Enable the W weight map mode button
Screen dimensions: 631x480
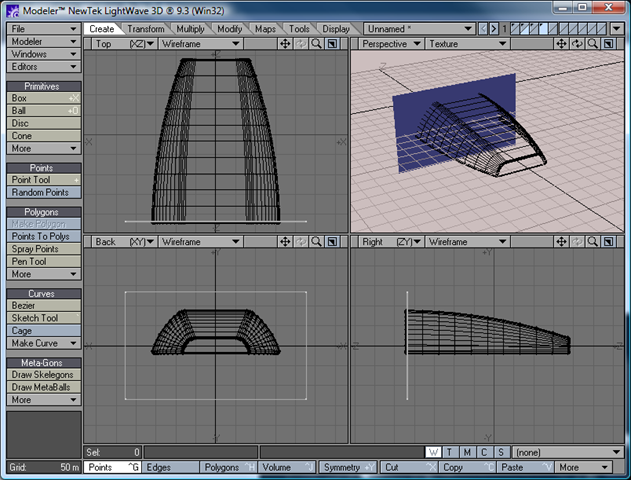(x=433, y=453)
